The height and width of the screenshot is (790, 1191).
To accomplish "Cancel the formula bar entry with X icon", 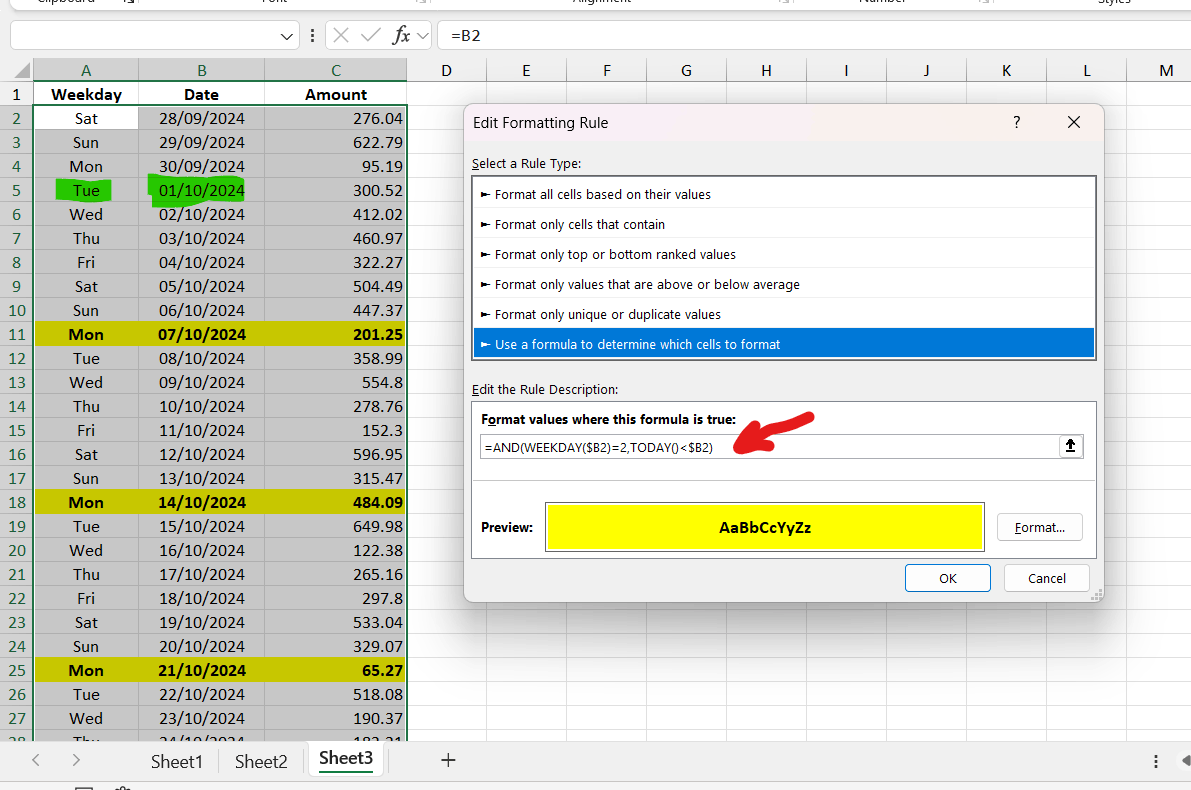I will tap(341, 35).
